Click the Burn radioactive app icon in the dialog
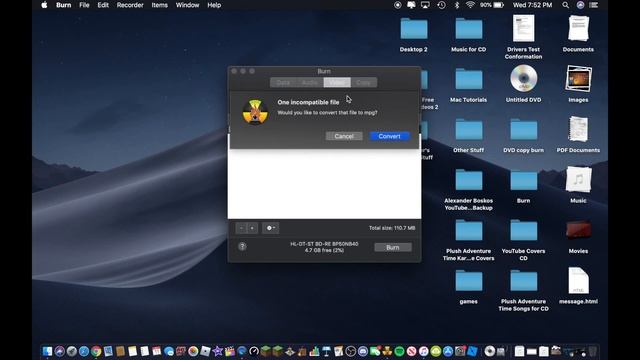The height and width of the screenshot is (360, 640). [x=255, y=112]
